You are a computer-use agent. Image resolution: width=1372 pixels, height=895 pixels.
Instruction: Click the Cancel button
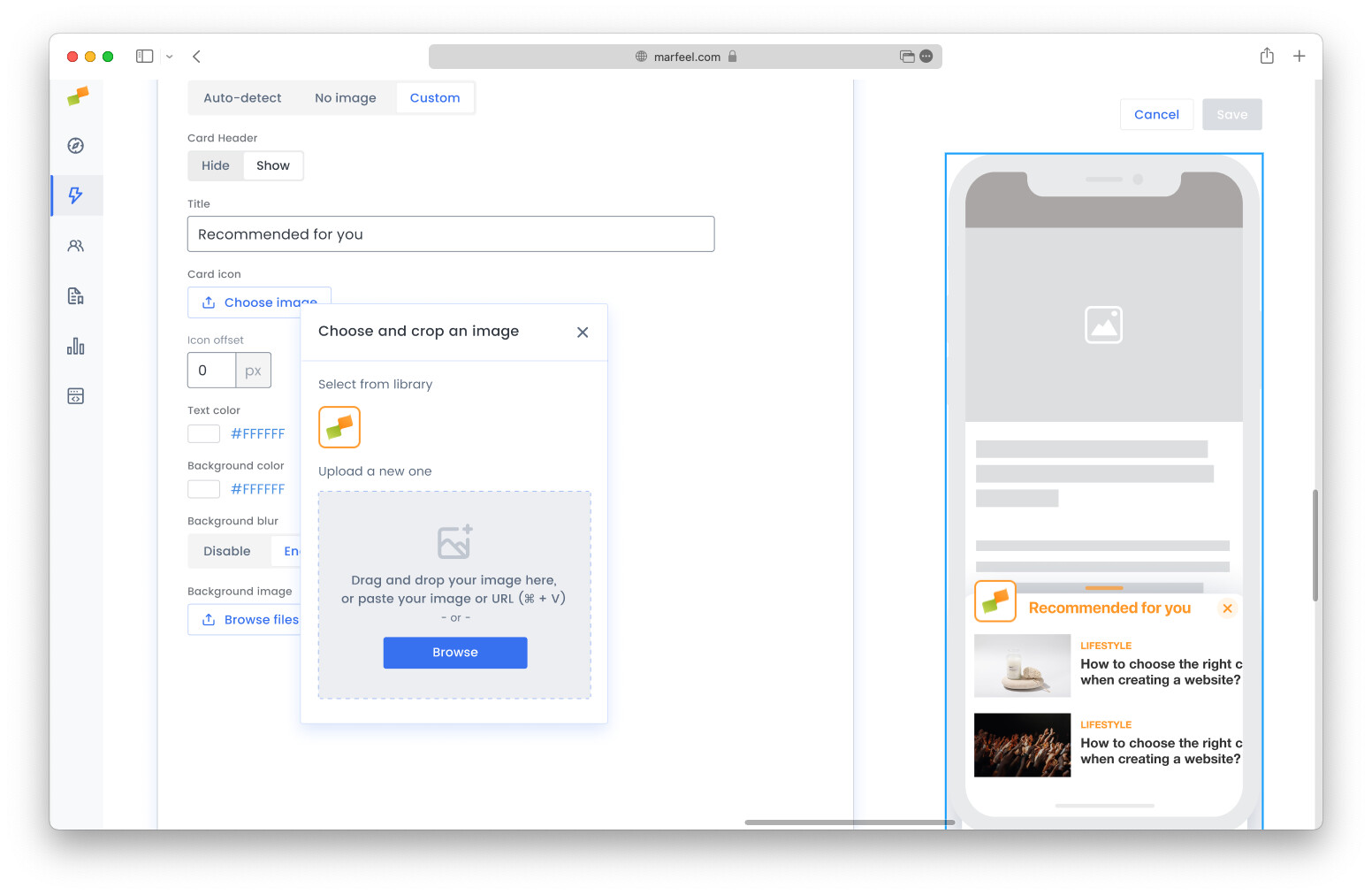point(1156,115)
